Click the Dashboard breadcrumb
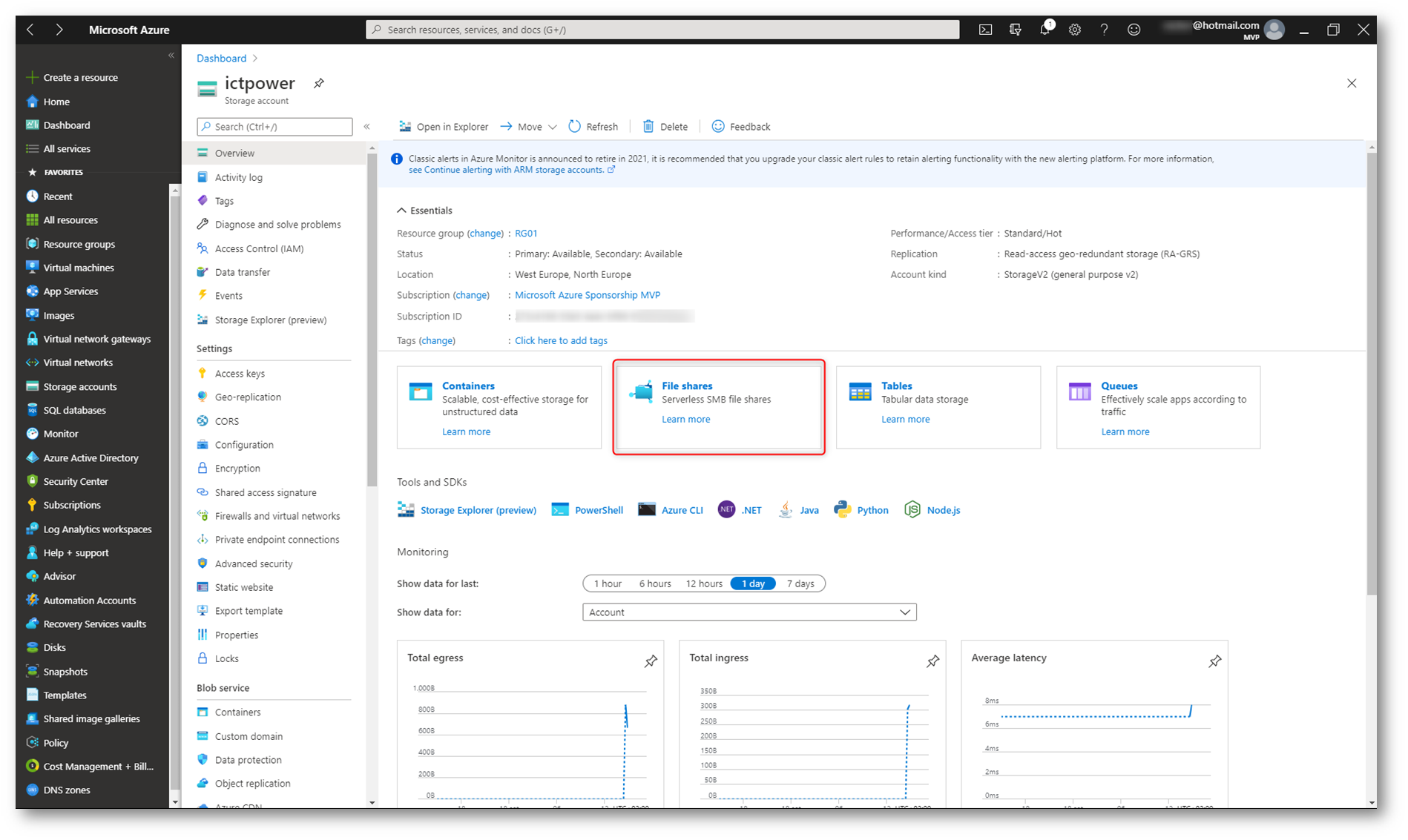The width and height of the screenshot is (1408, 840). 221,58
